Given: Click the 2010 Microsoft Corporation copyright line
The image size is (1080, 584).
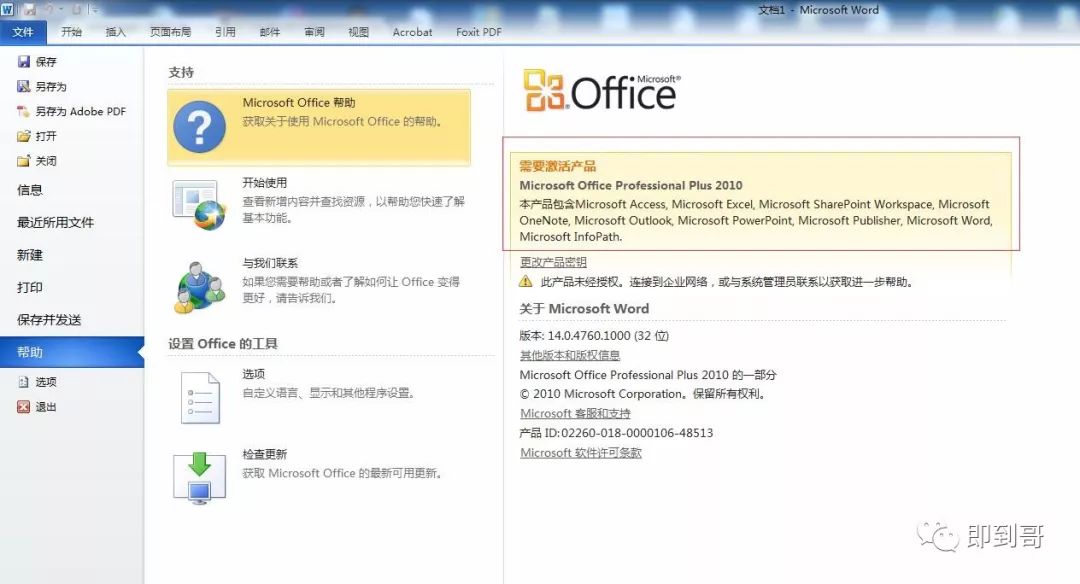Looking at the screenshot, I should coord(643,394).
